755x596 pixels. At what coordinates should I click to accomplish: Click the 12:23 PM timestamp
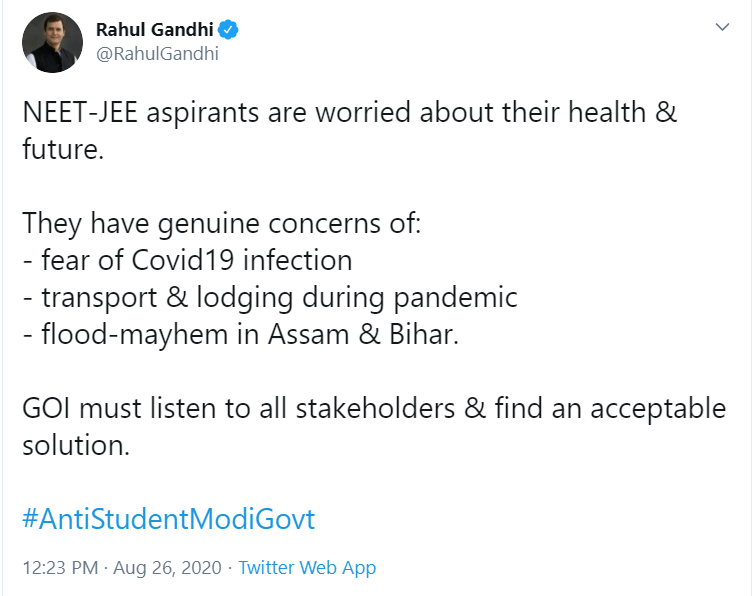(60, 568)
